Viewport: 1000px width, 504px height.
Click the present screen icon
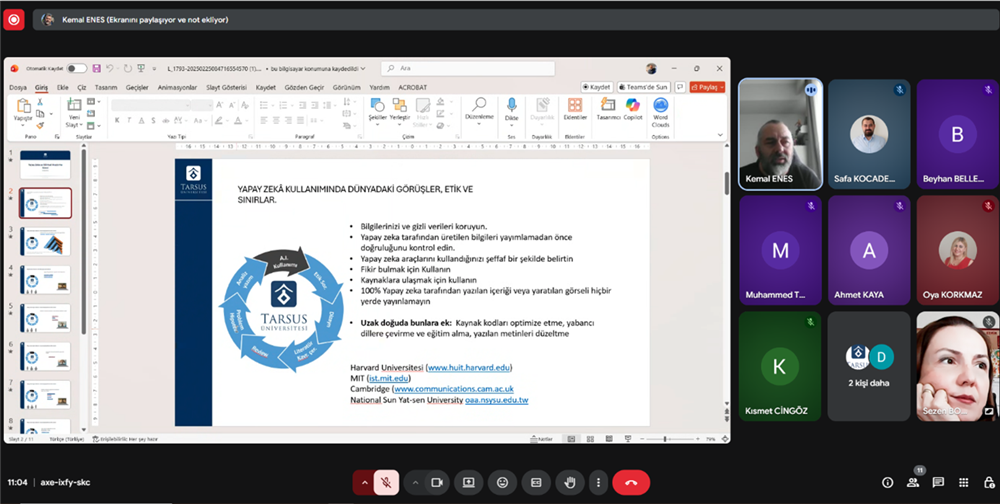tap(468, 482)
